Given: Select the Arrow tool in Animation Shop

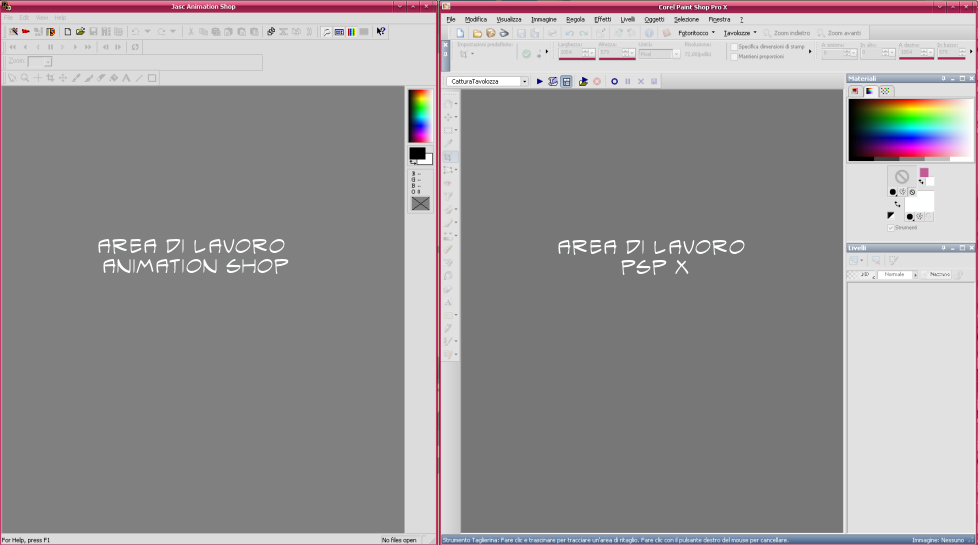Looking at the screenshot, I should pyautogui.click(x=12, y=78).
